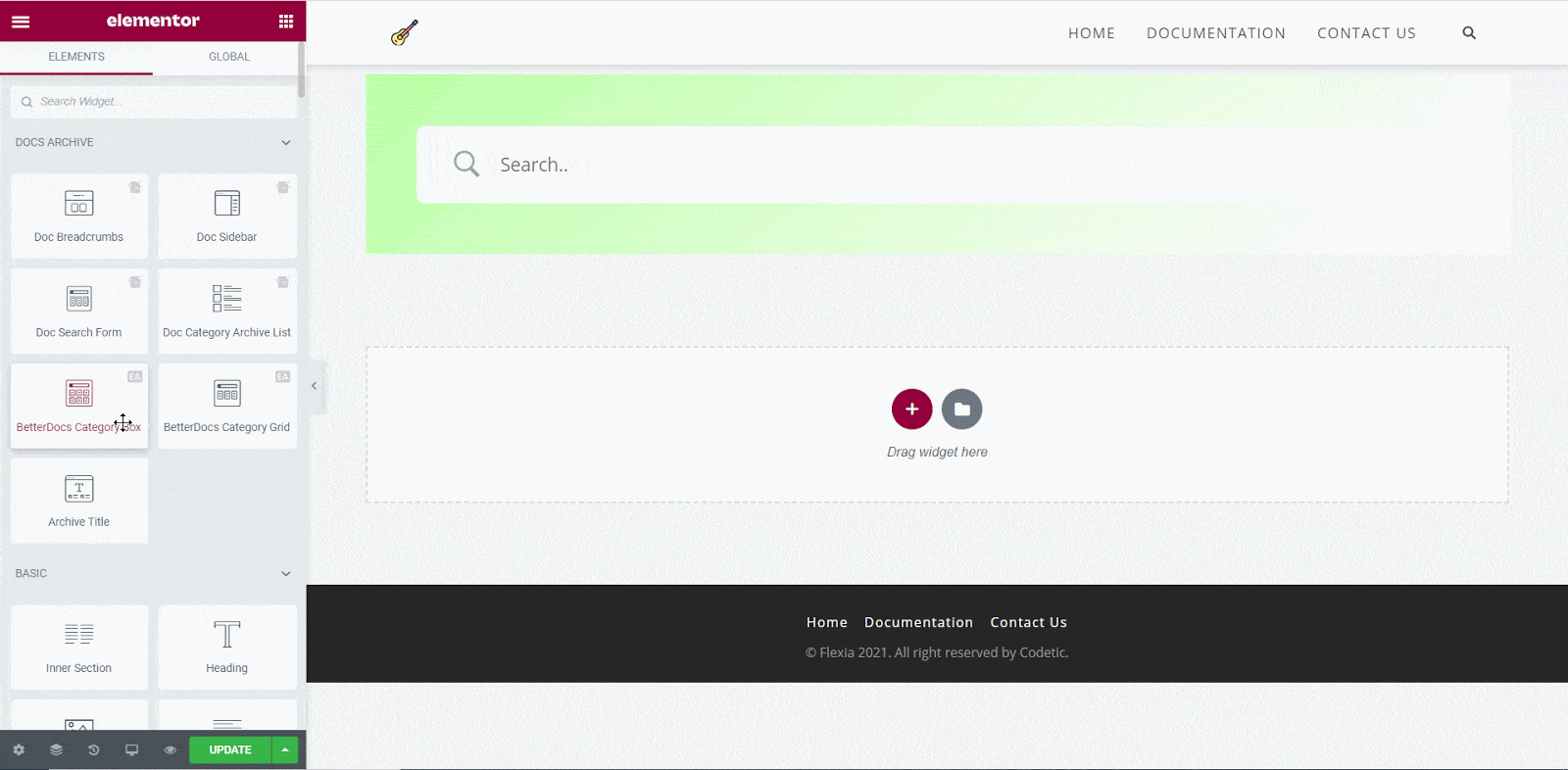Select the Inner Section widget
The height and width of the screenshot is (770, 1568).
[x=79, y=648]
